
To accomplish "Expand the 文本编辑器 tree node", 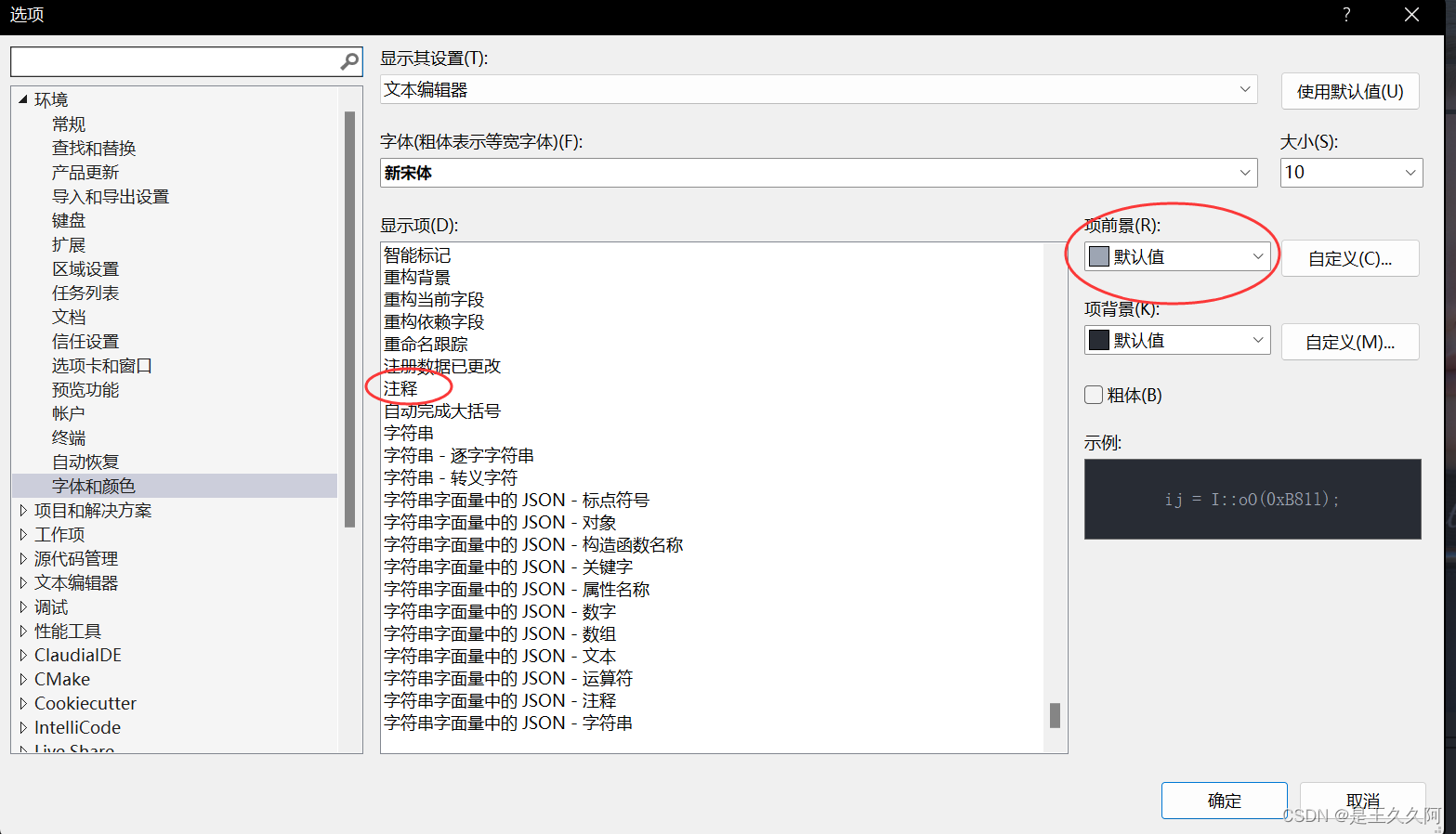I will 23,582.
